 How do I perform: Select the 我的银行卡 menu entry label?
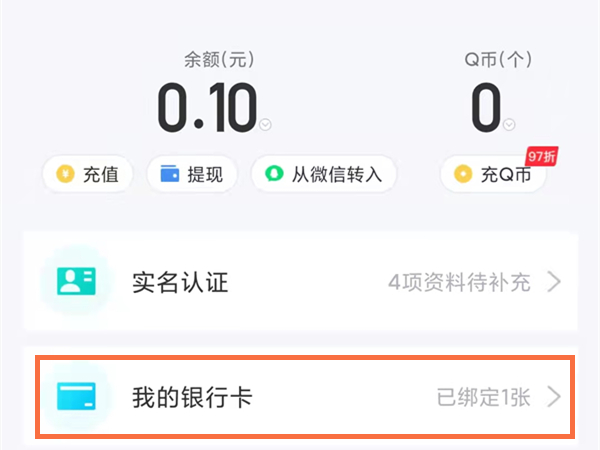192,398
